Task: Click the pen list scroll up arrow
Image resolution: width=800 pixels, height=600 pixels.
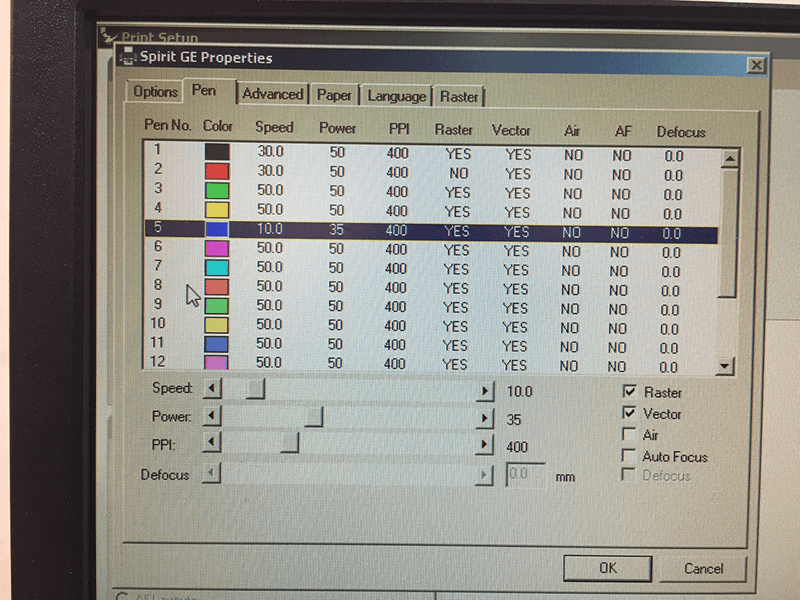Action: coord(730,159)
